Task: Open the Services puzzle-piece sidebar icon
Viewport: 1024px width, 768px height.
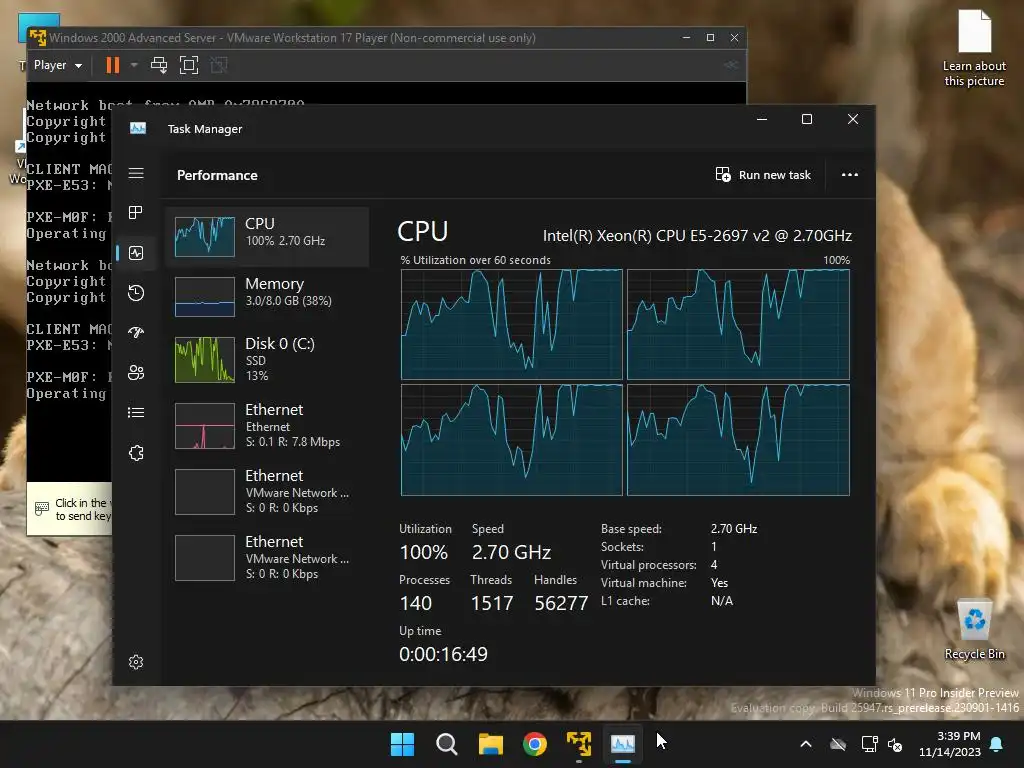Action: pyautogui.click(x=136, y=453)
